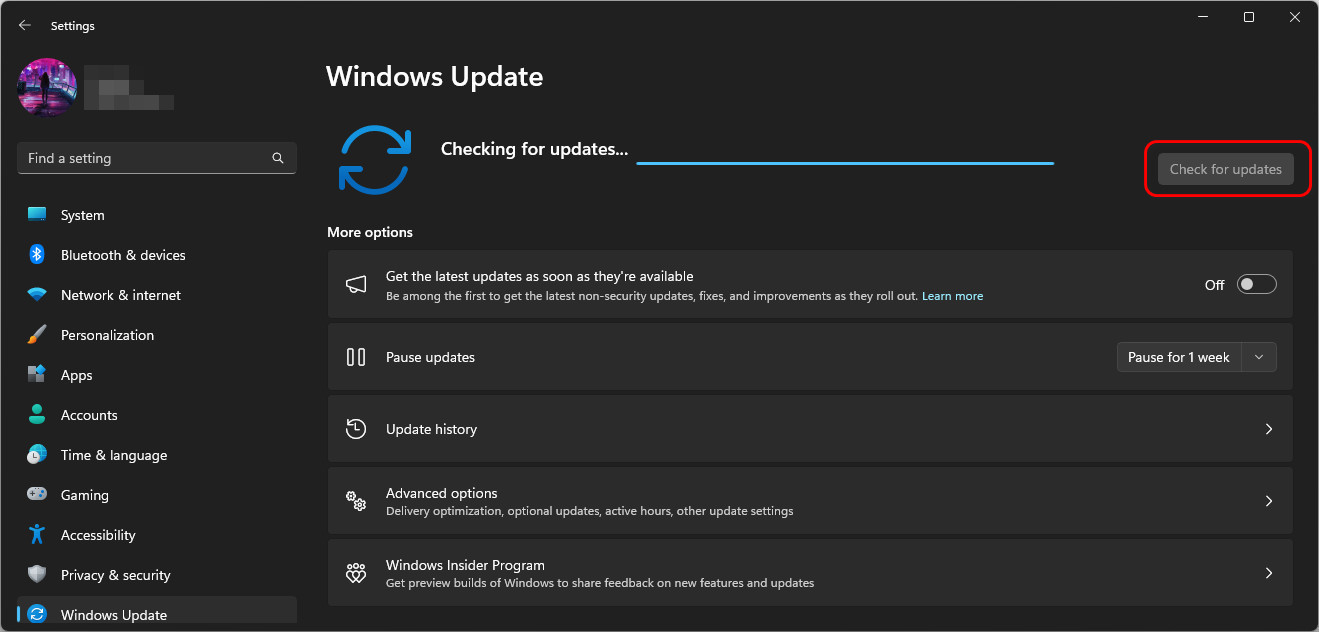Screen dimensions: 1319x632
Task: Click the Gaming controller icon
Action: (37, 494)
